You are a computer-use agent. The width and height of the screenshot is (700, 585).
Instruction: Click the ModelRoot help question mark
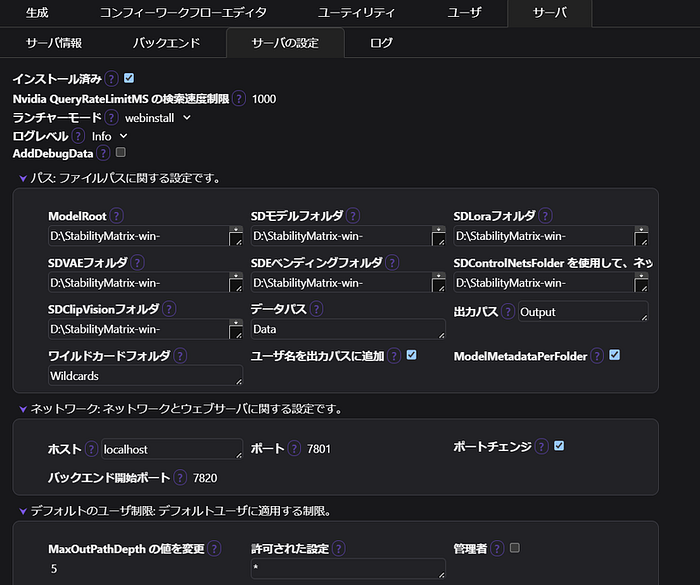[117, 216]
